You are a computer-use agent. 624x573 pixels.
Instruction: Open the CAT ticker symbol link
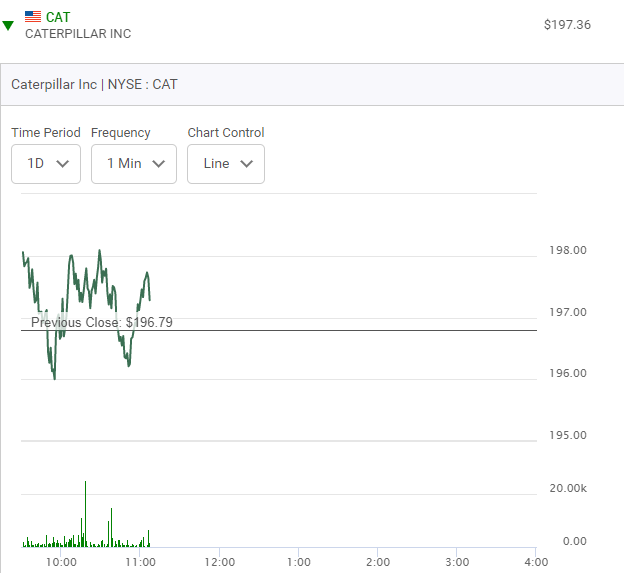58,17
